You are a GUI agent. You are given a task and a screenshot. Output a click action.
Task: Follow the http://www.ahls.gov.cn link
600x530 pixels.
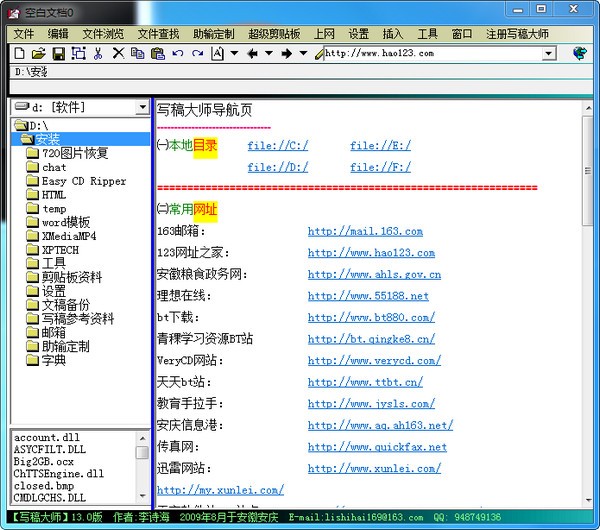tap(374, 274)
